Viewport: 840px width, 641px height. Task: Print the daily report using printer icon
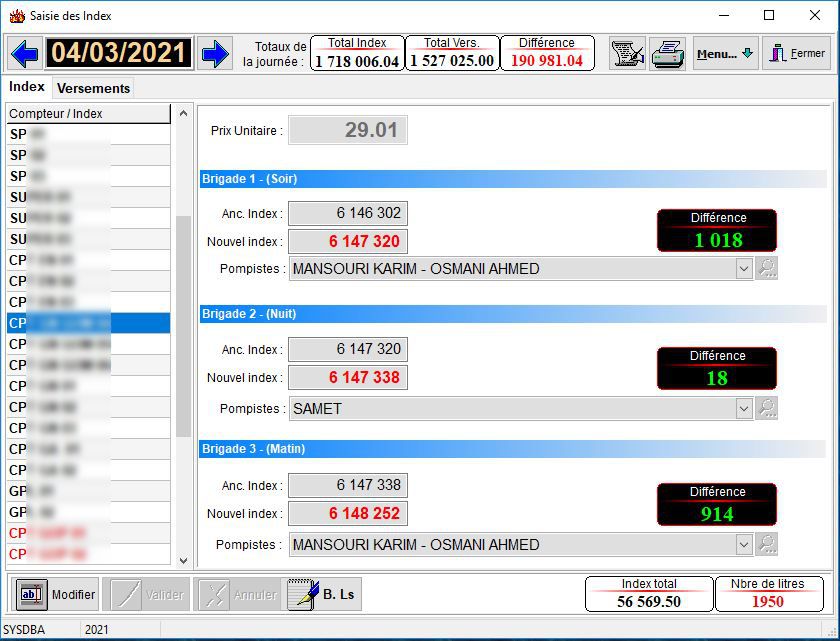point(668,53)
